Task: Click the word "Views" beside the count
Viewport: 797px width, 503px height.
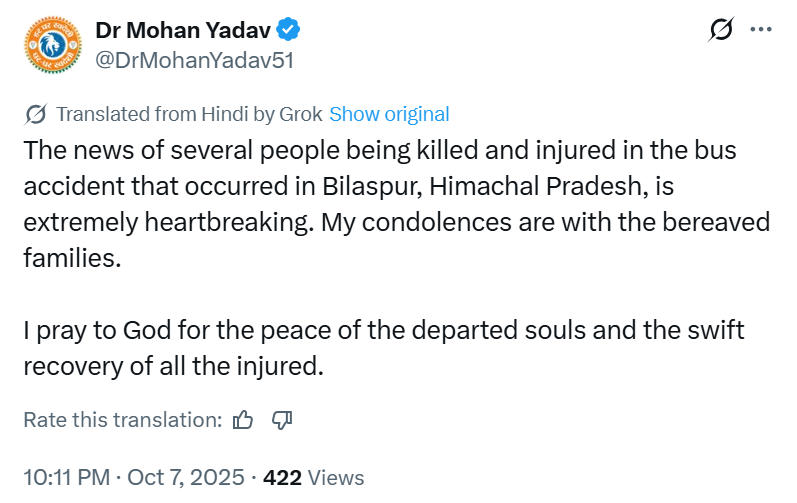Action: 337,478
